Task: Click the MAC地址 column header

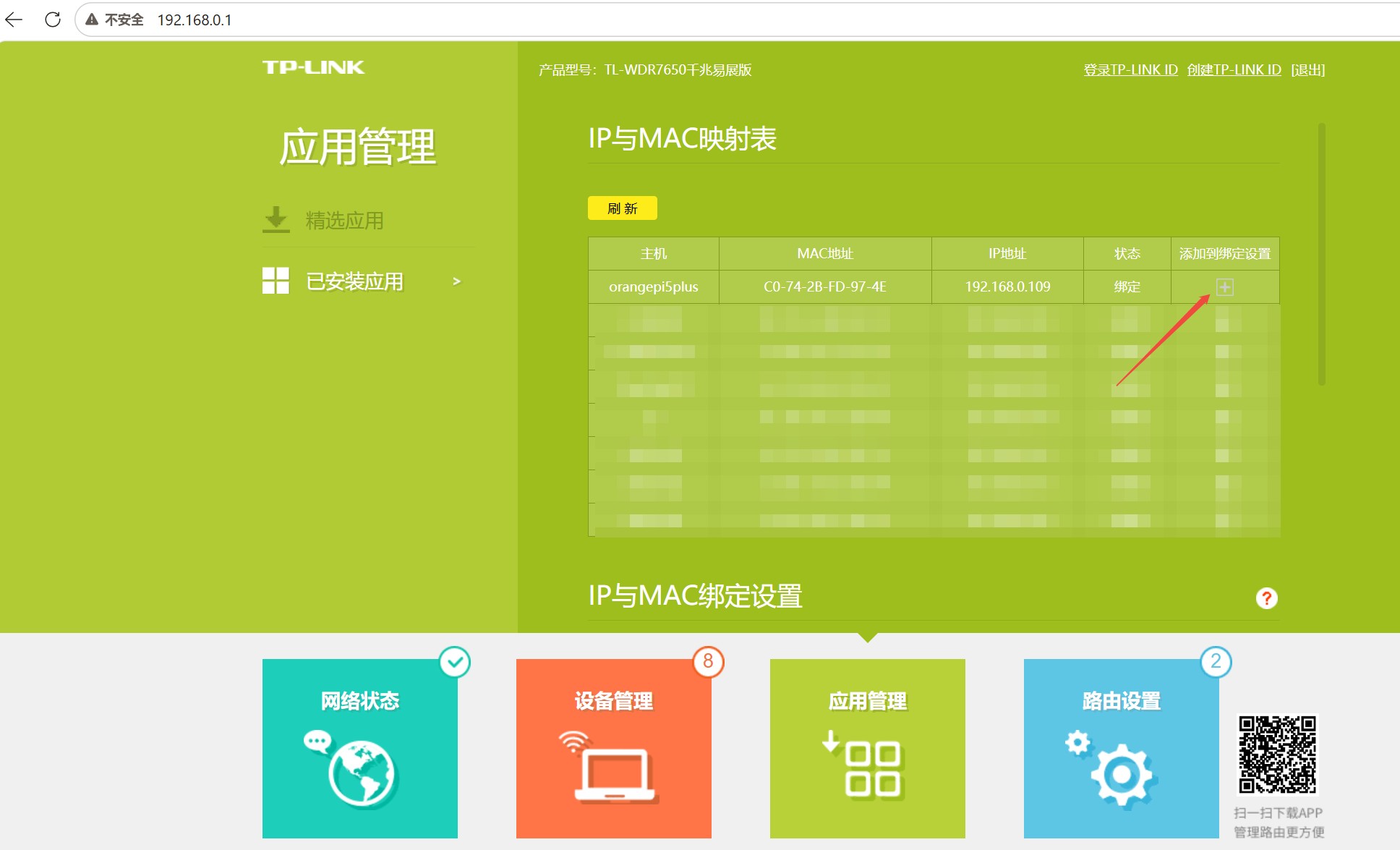Action: [825, 254]
